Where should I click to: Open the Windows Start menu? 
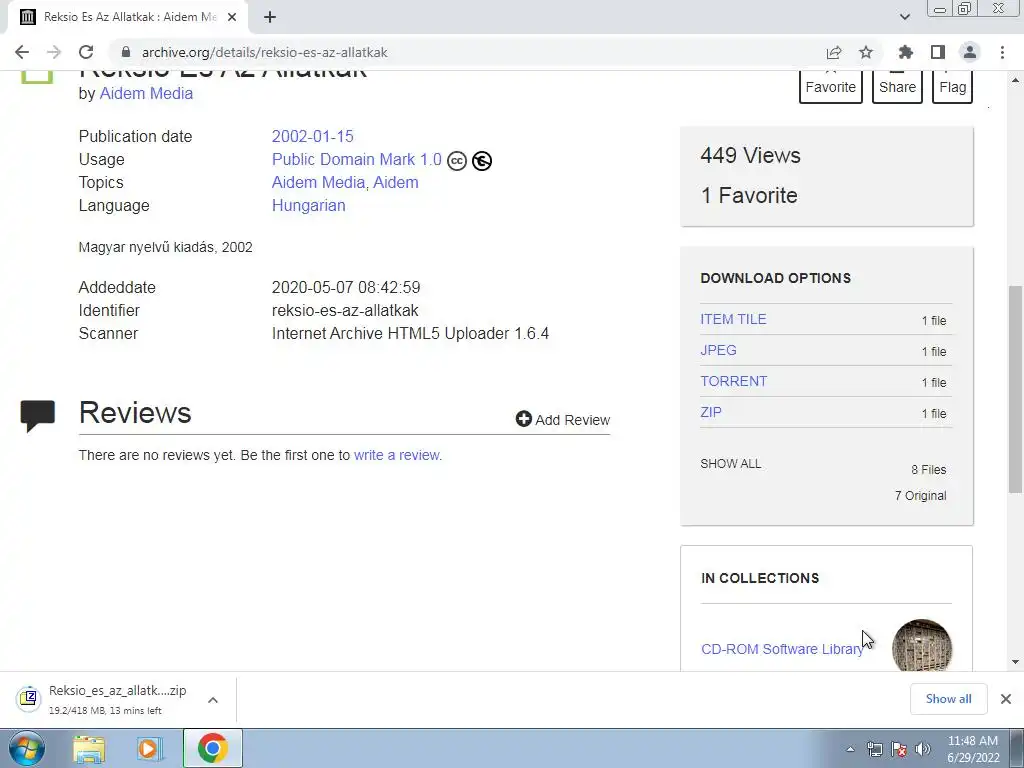pos(26,748)
